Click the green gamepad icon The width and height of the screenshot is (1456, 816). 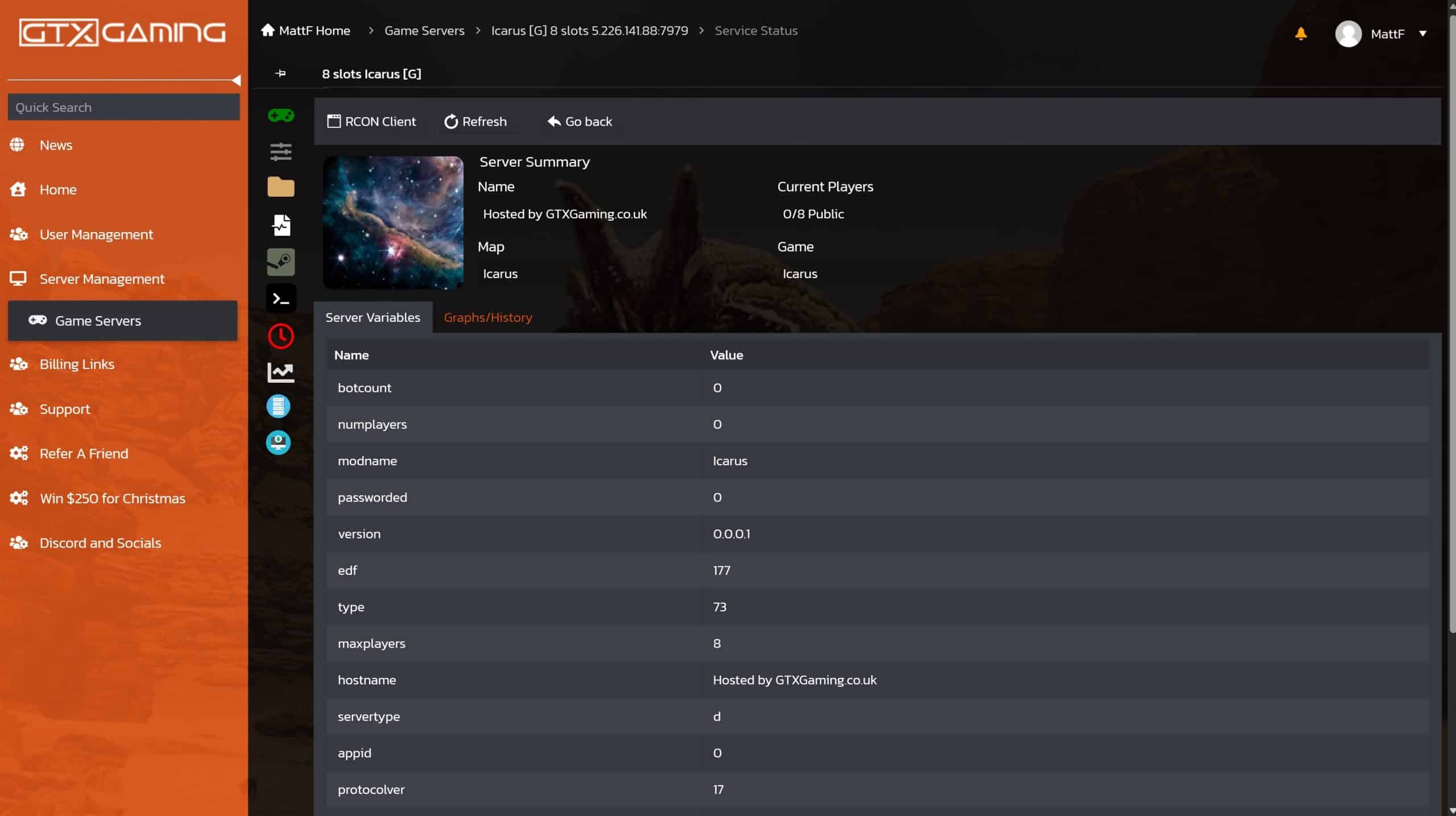(280, 115)
